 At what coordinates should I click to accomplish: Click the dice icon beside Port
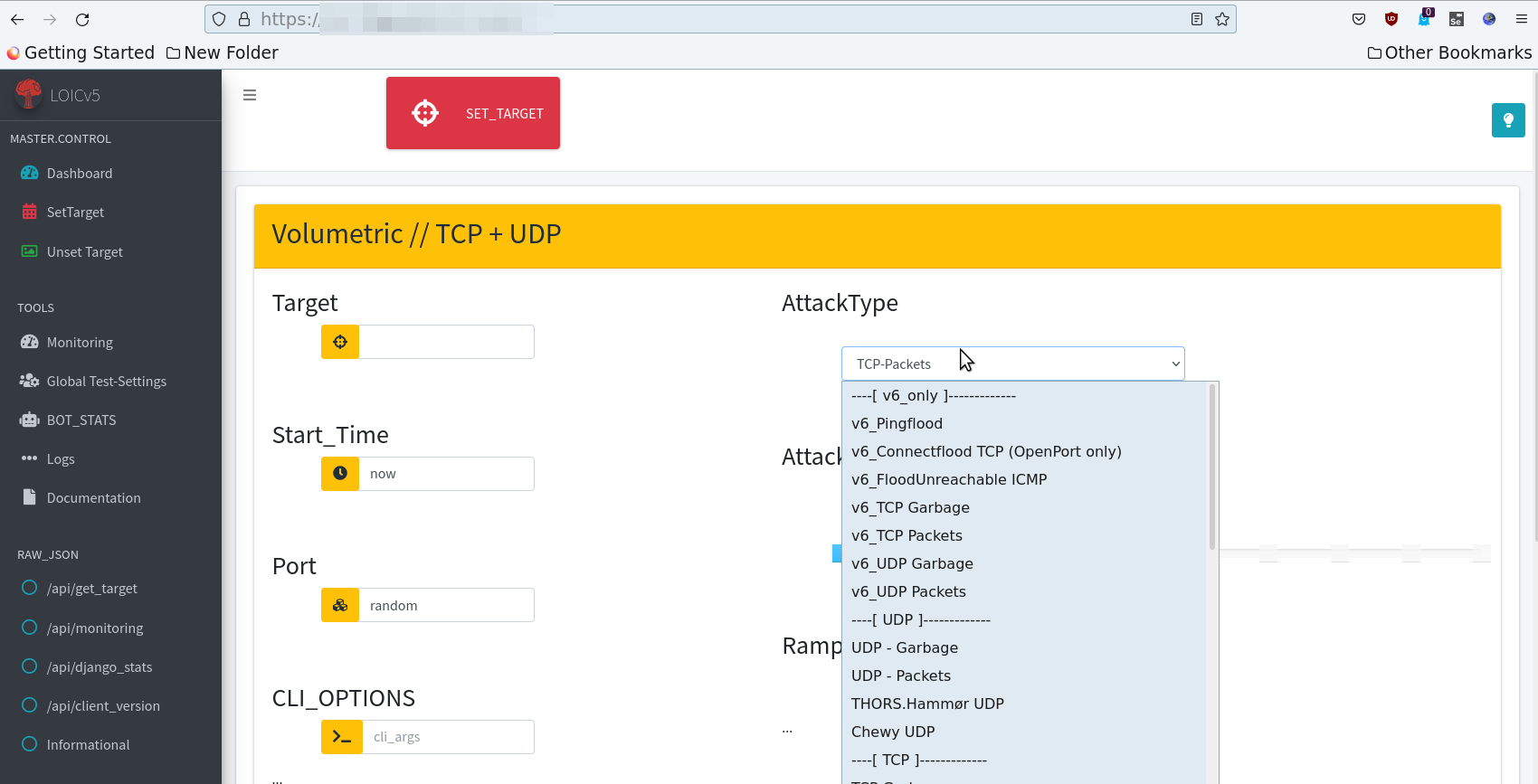pyautogui.click(x=340, y=605)
